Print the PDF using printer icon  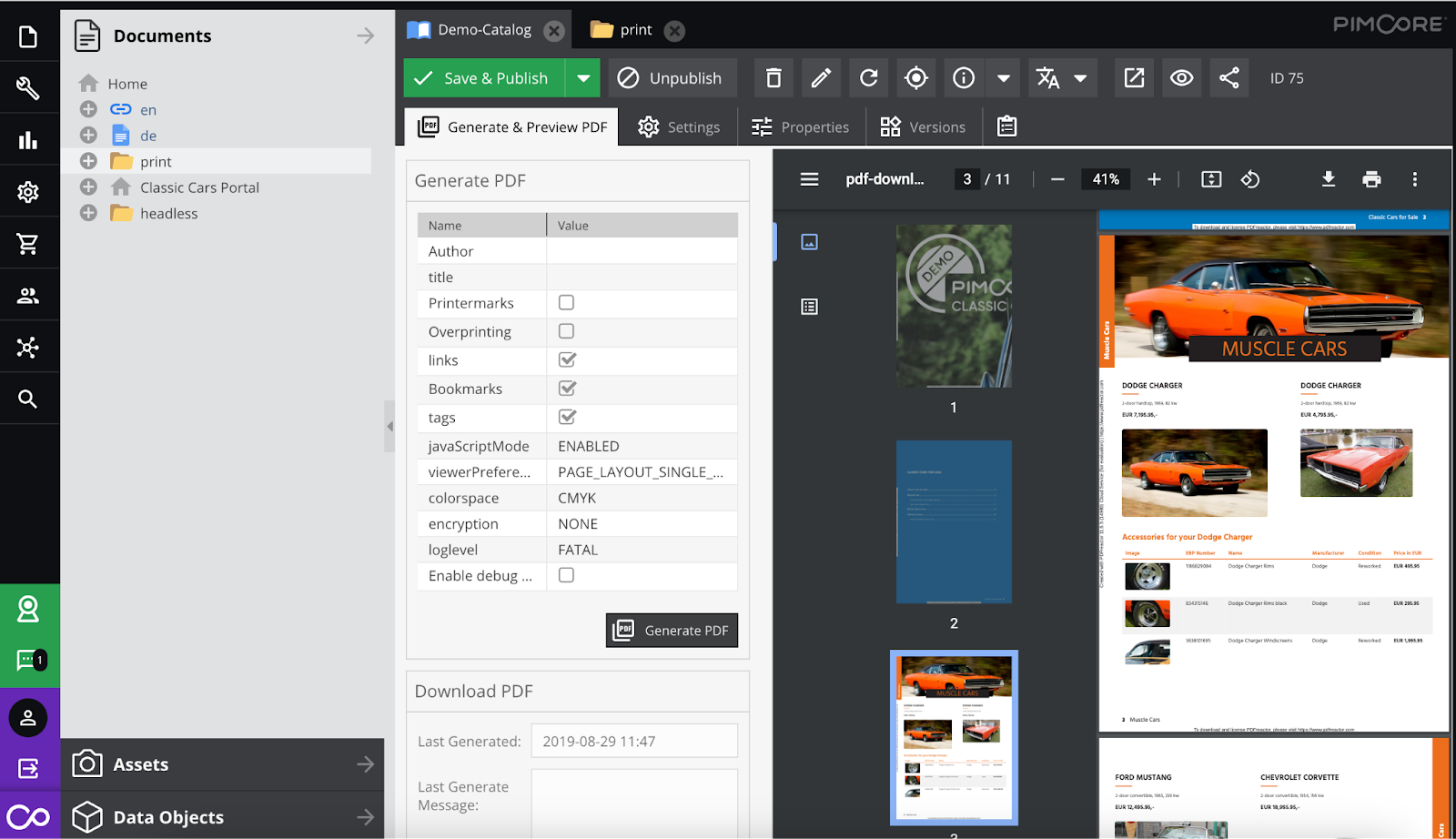tap(1371, 179)
